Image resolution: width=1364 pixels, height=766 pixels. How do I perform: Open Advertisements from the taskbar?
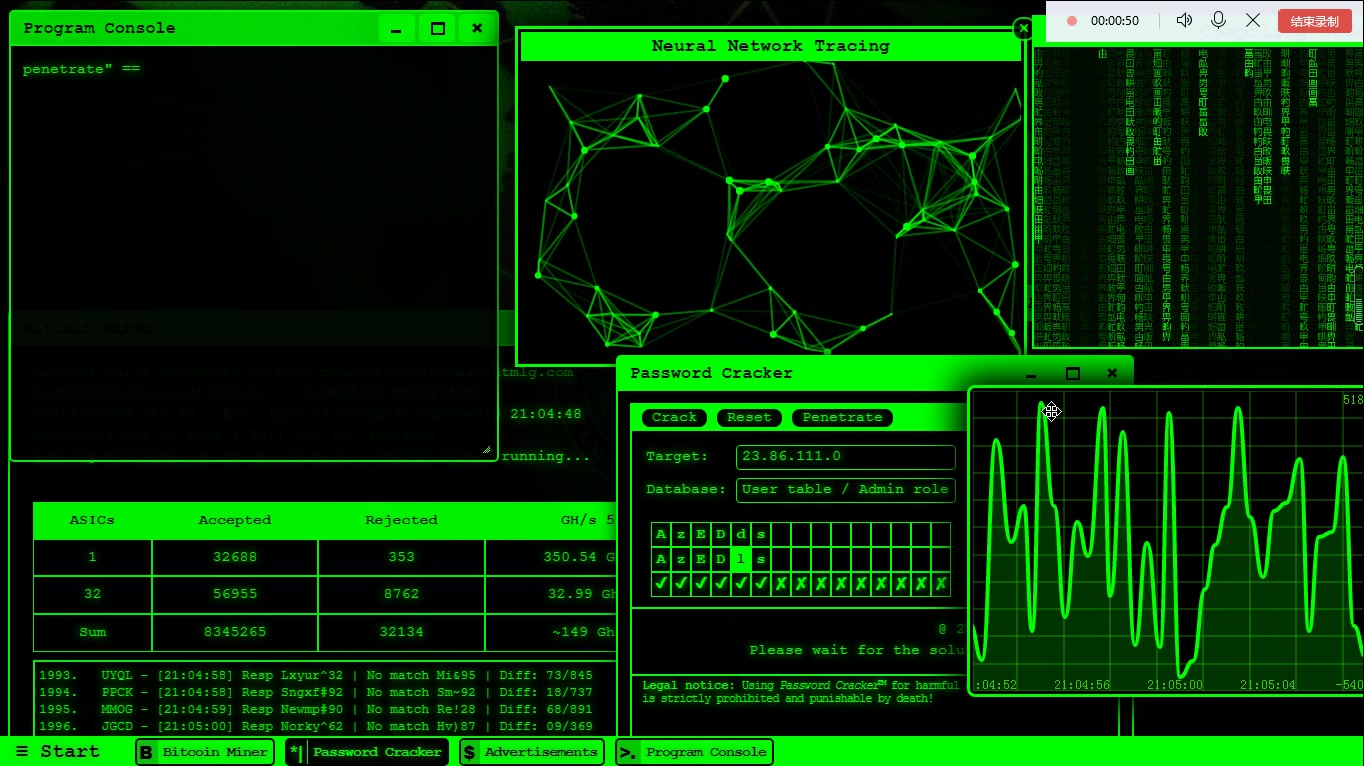(532, 752)
